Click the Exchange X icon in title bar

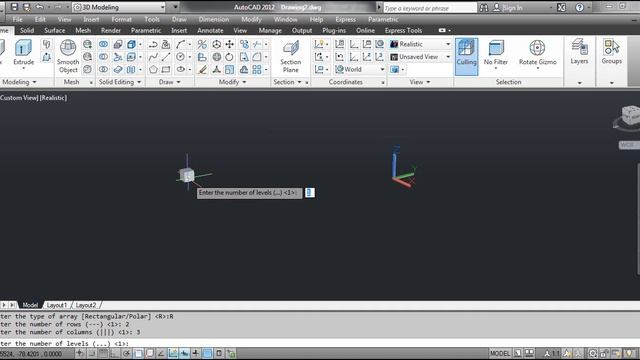561,7
